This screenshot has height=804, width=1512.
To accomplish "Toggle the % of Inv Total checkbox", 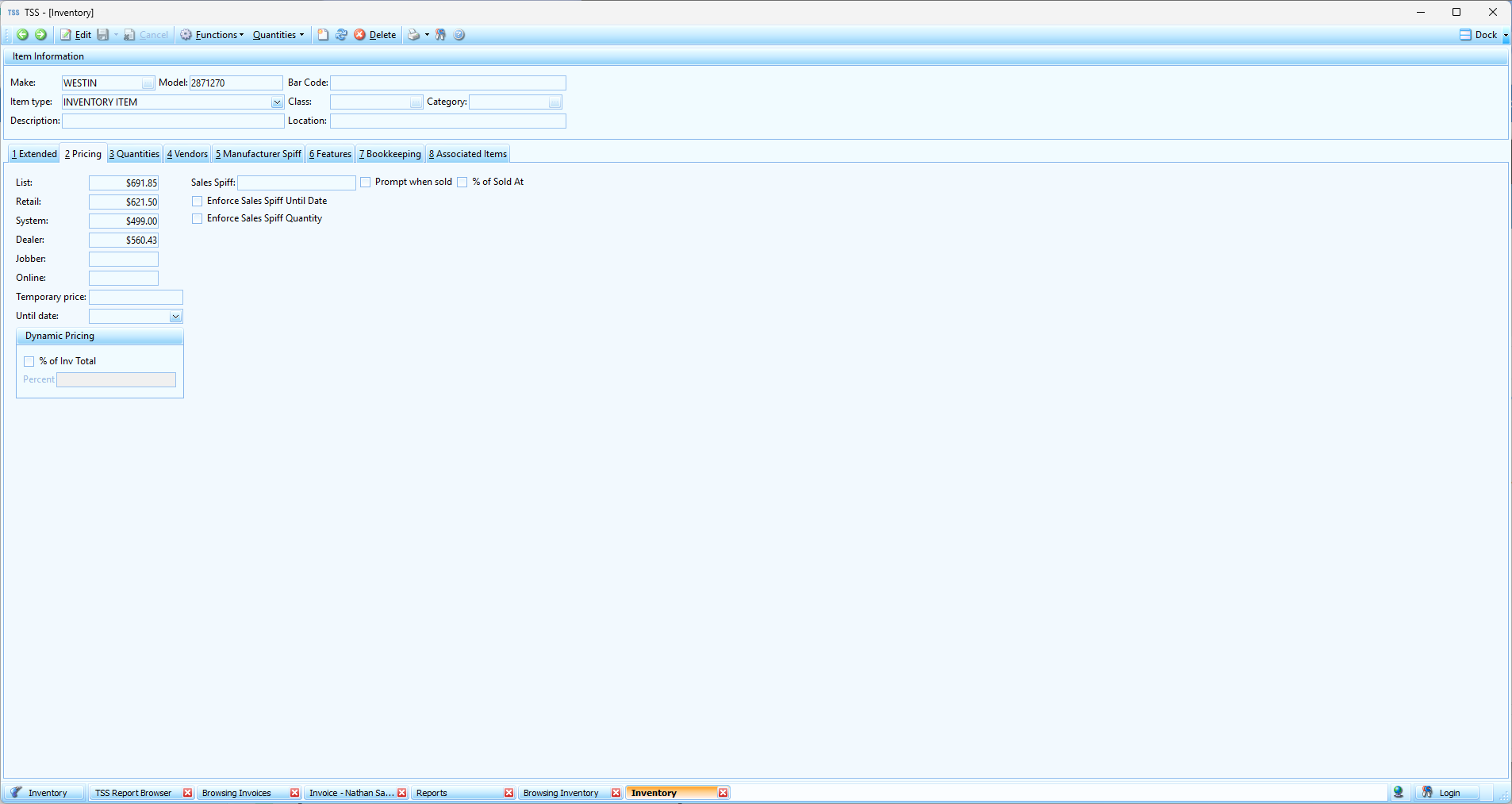I will [x=29, y=362].
